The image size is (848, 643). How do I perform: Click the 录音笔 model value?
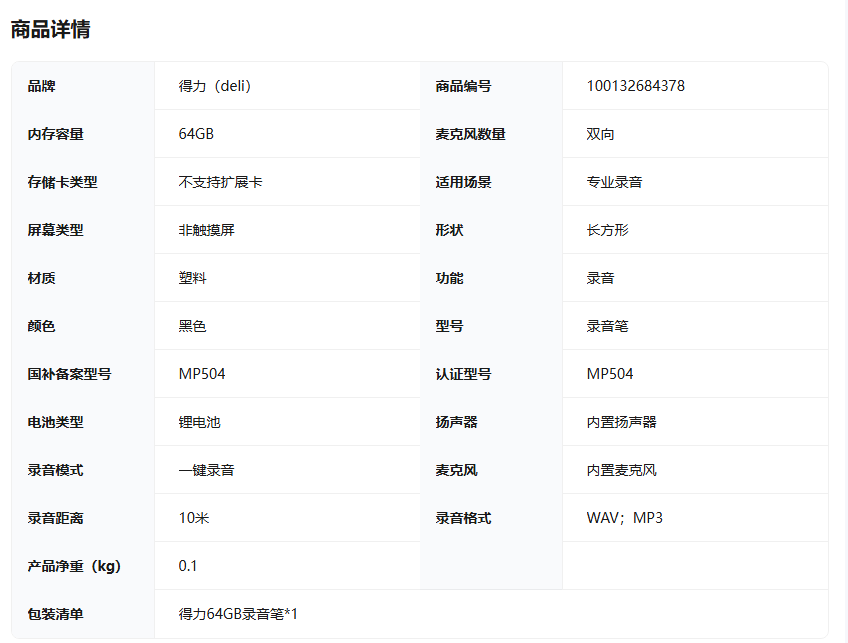pyautogui.click(x=607, y=327)
